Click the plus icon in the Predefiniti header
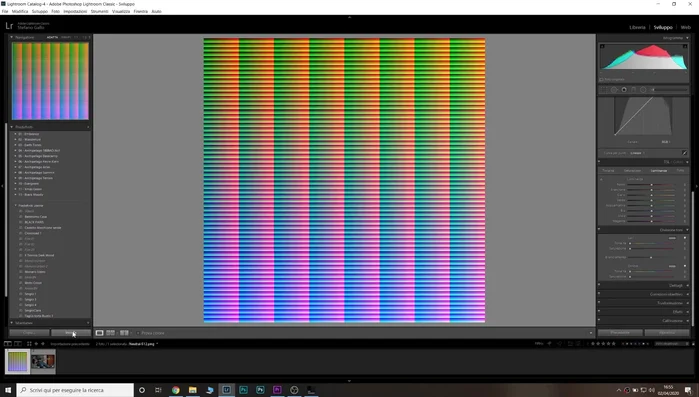The image size is (699, 397). tap(88, 127)
